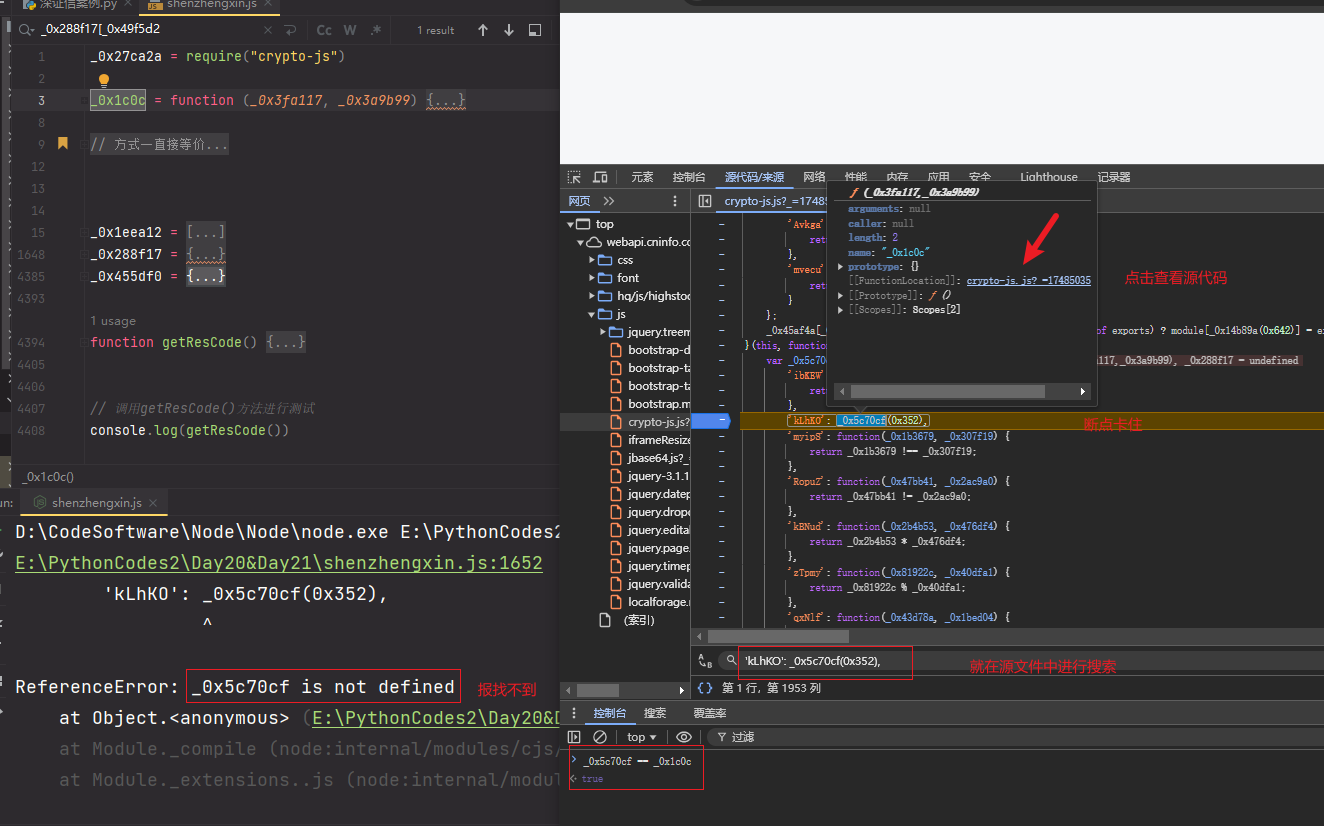Click the bookmark icon on line 9
1324x826 pixels.
63,144
